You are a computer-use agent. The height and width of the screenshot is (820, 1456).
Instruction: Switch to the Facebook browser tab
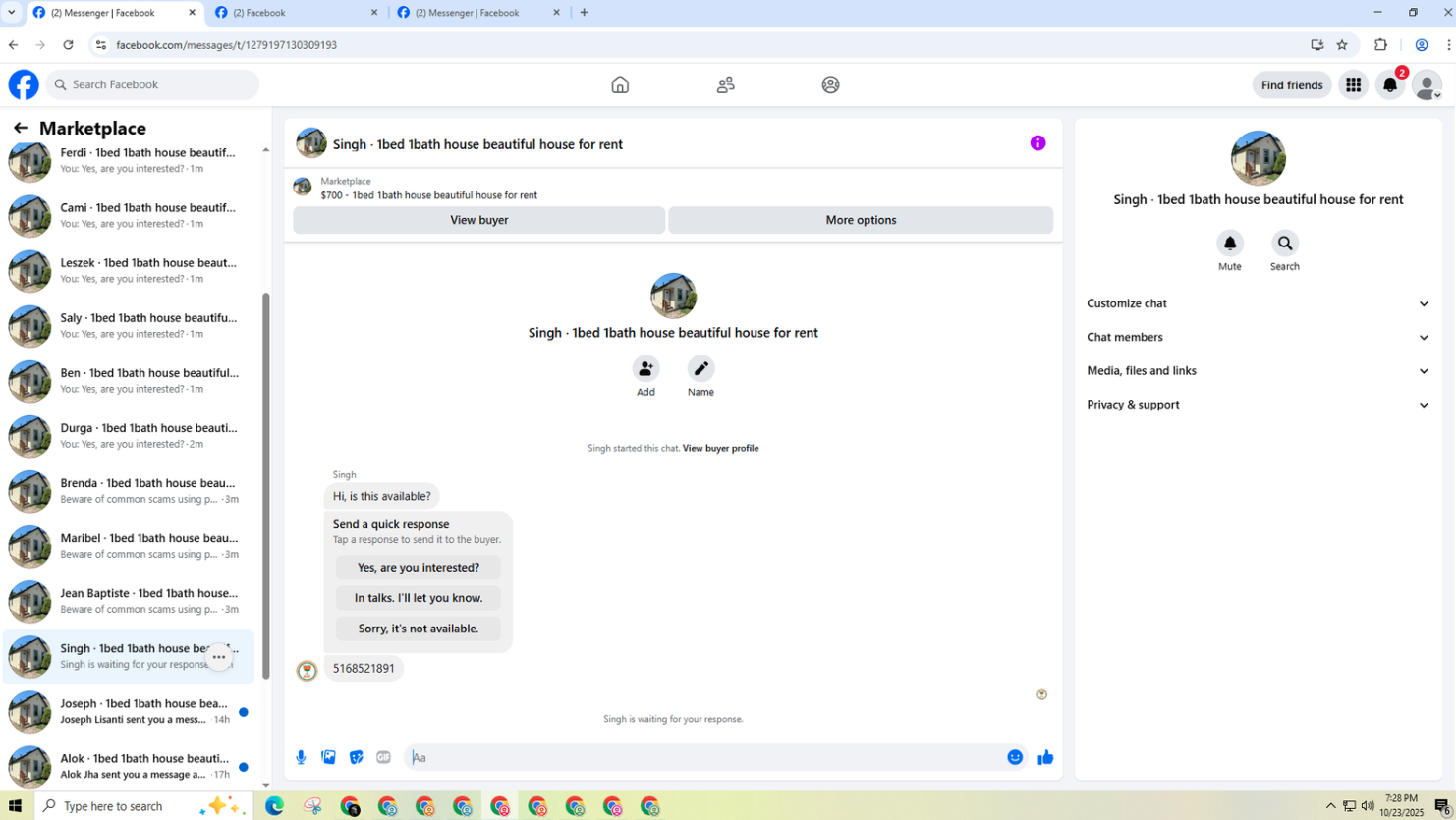tap(297, 13)
